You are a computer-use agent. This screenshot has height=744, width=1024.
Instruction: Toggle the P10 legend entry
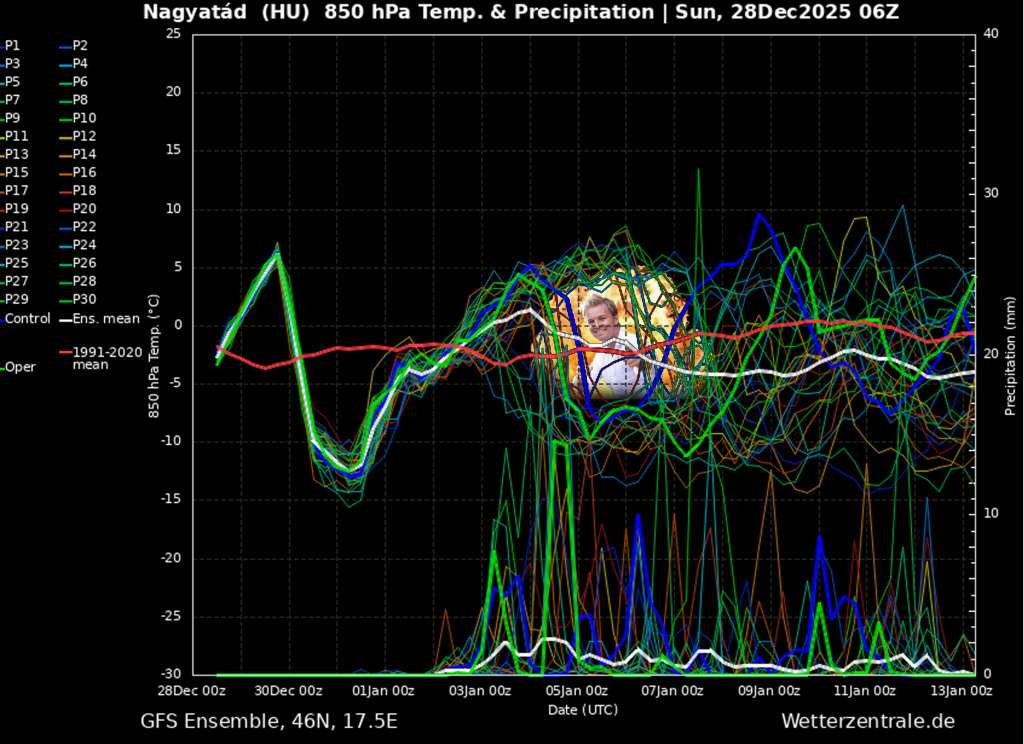pos(84,118)
